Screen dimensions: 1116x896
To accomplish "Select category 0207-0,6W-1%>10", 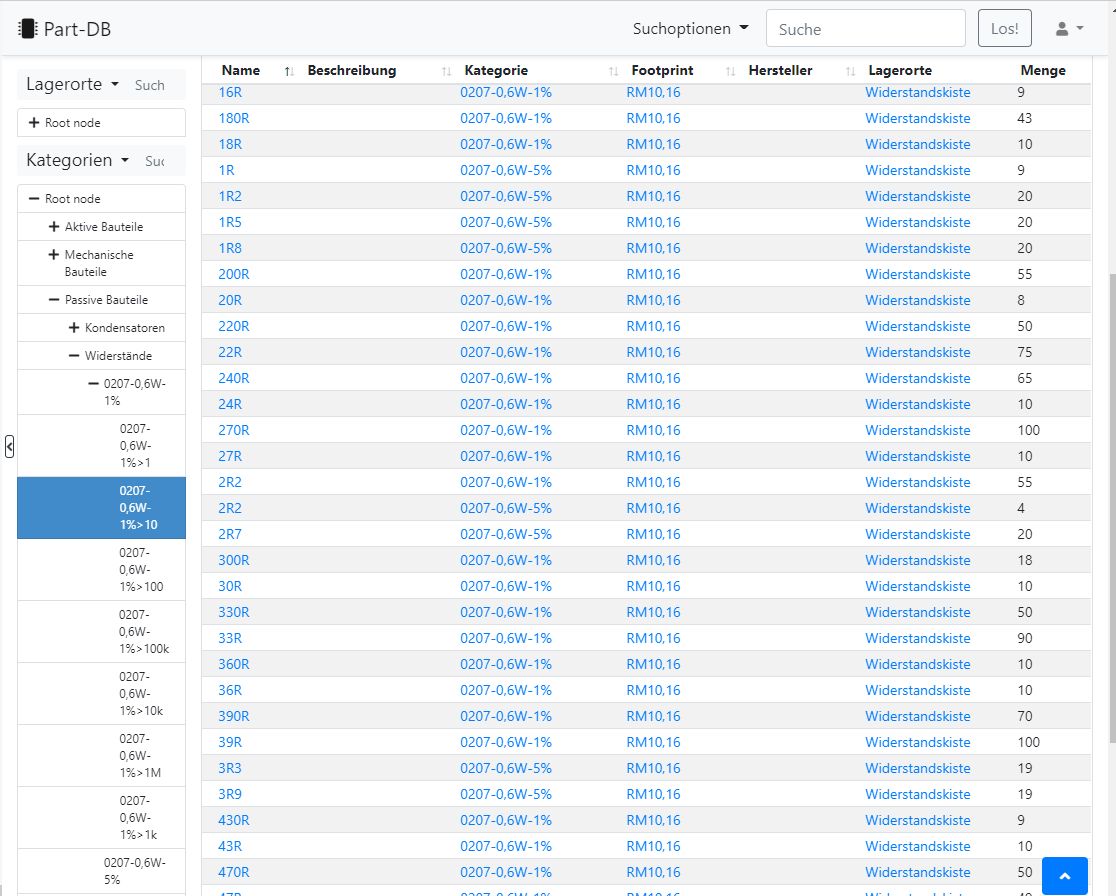I will pos(101,507).
